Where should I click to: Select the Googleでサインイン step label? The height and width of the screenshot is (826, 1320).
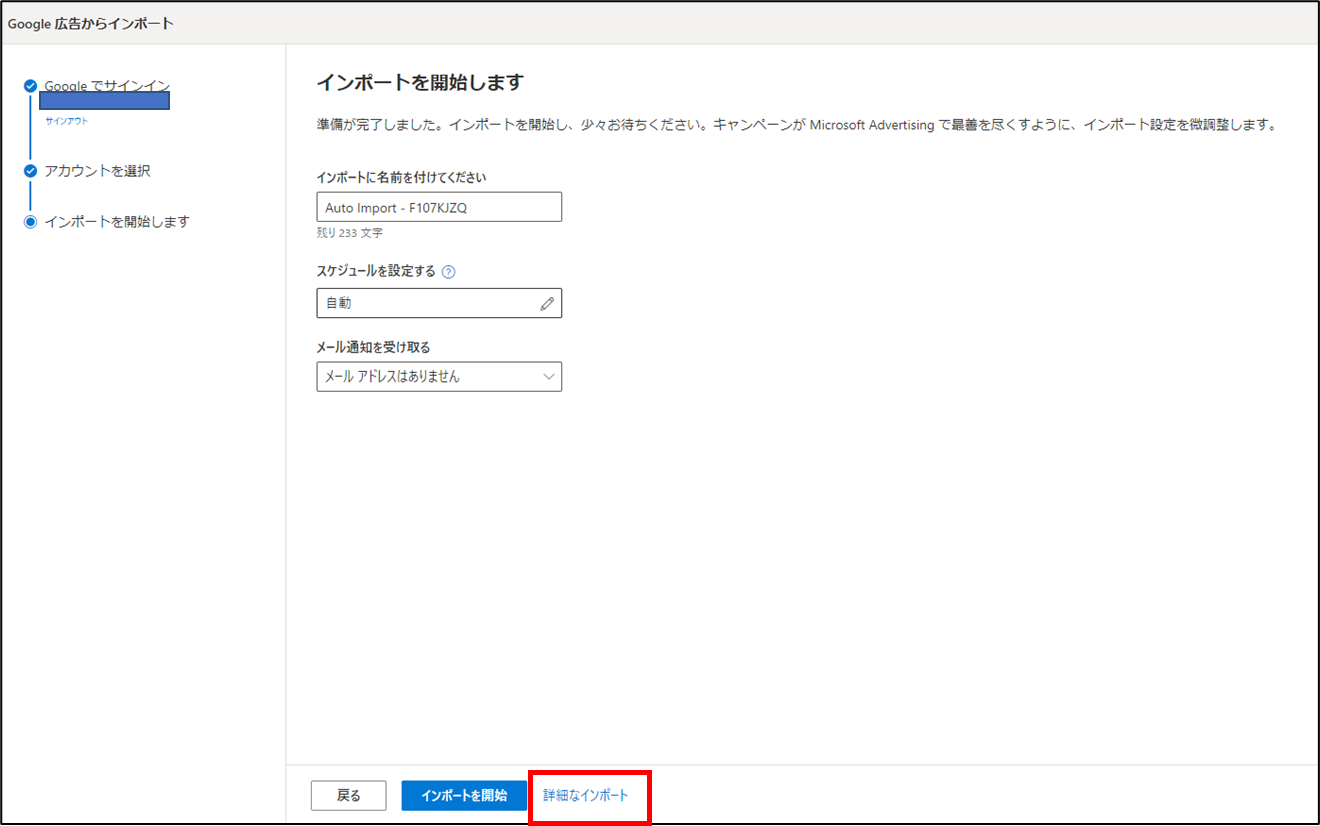click(x=104, y=85)
